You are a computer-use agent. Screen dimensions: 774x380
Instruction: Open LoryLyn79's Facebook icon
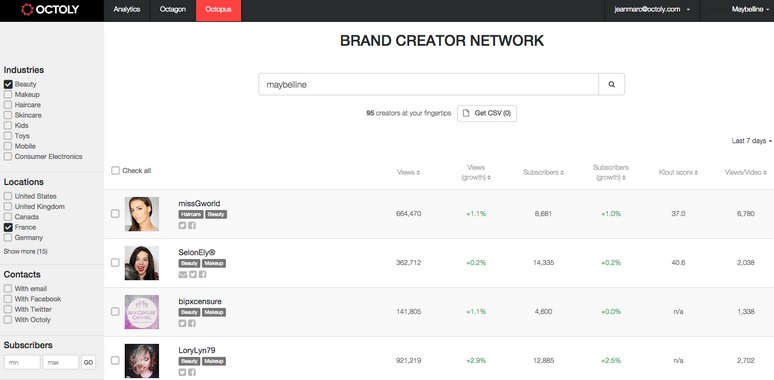[x=192, y=372]
